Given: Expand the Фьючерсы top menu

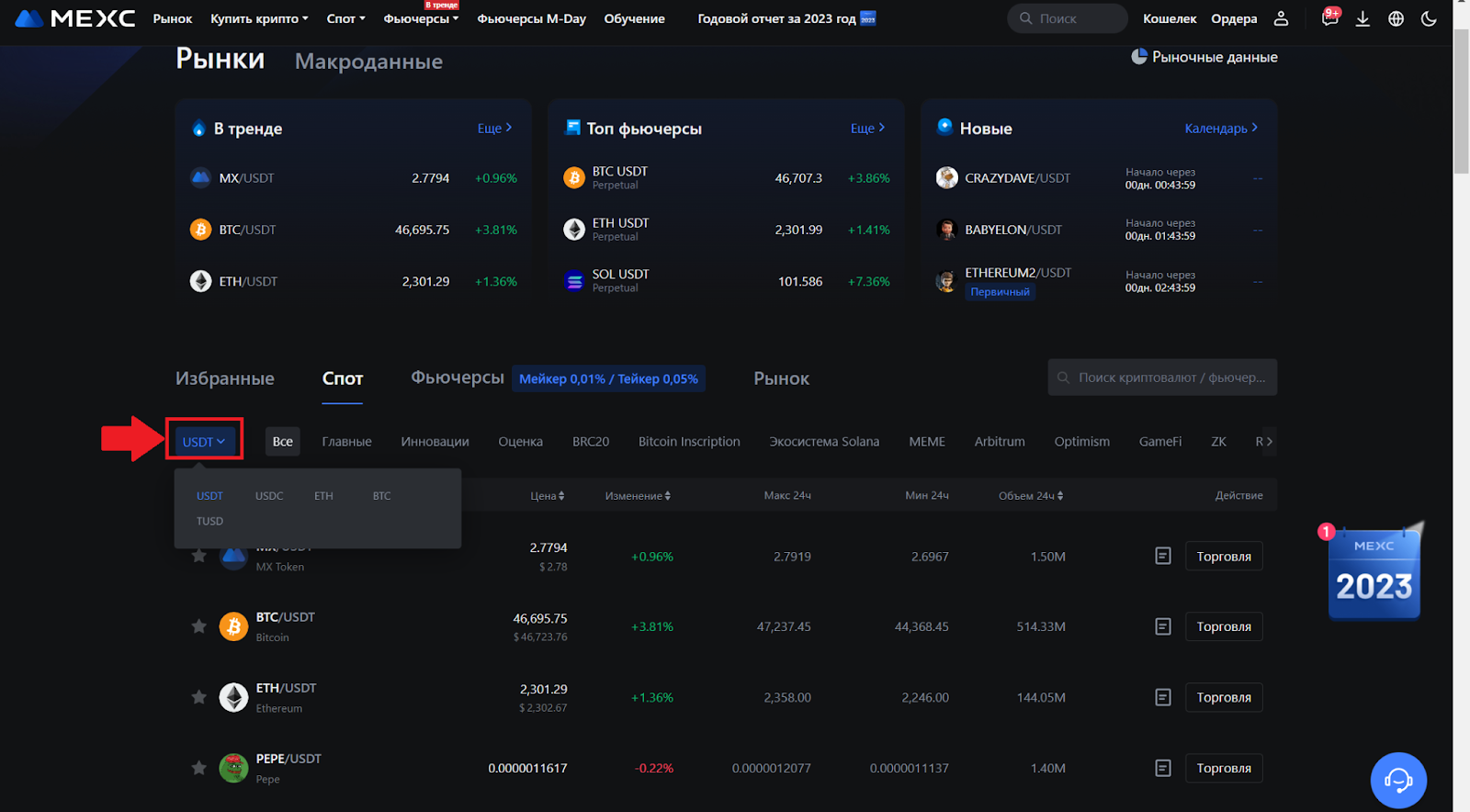Looking at the screenshot, I should point(421,18).
